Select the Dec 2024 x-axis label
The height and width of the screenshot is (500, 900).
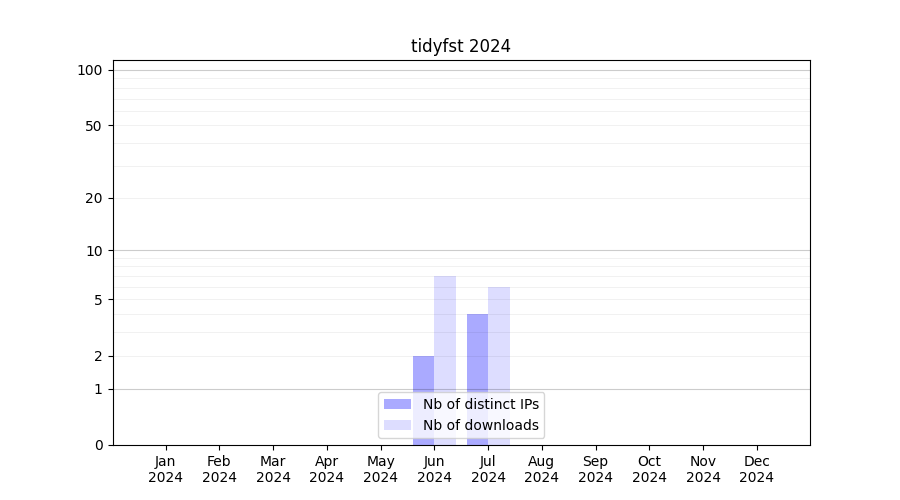[x=756, y=469]
